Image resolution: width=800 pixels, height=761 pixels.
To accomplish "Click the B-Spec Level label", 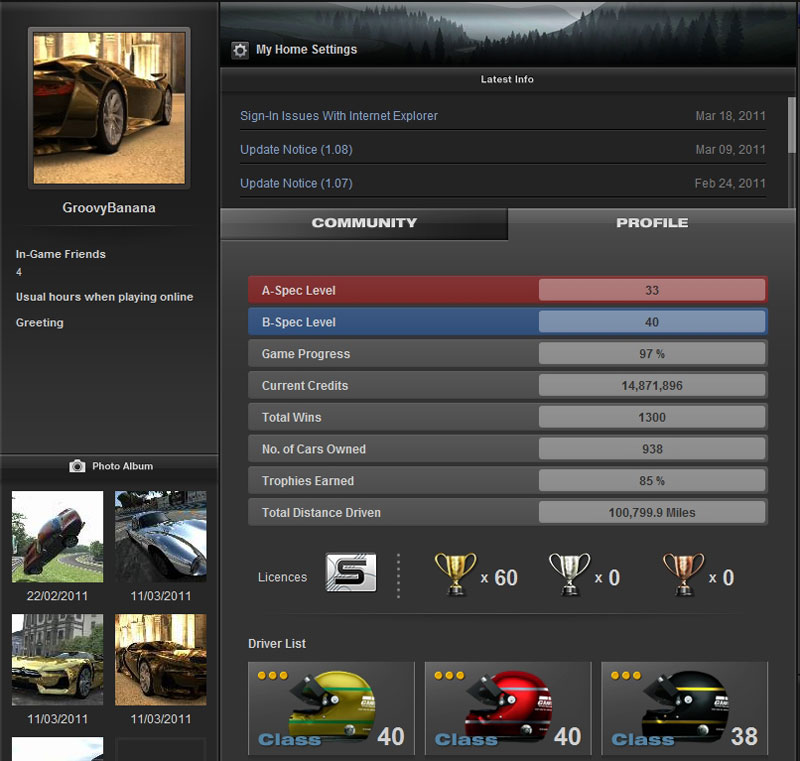I will pyautogui.click(x=298, y=322).
